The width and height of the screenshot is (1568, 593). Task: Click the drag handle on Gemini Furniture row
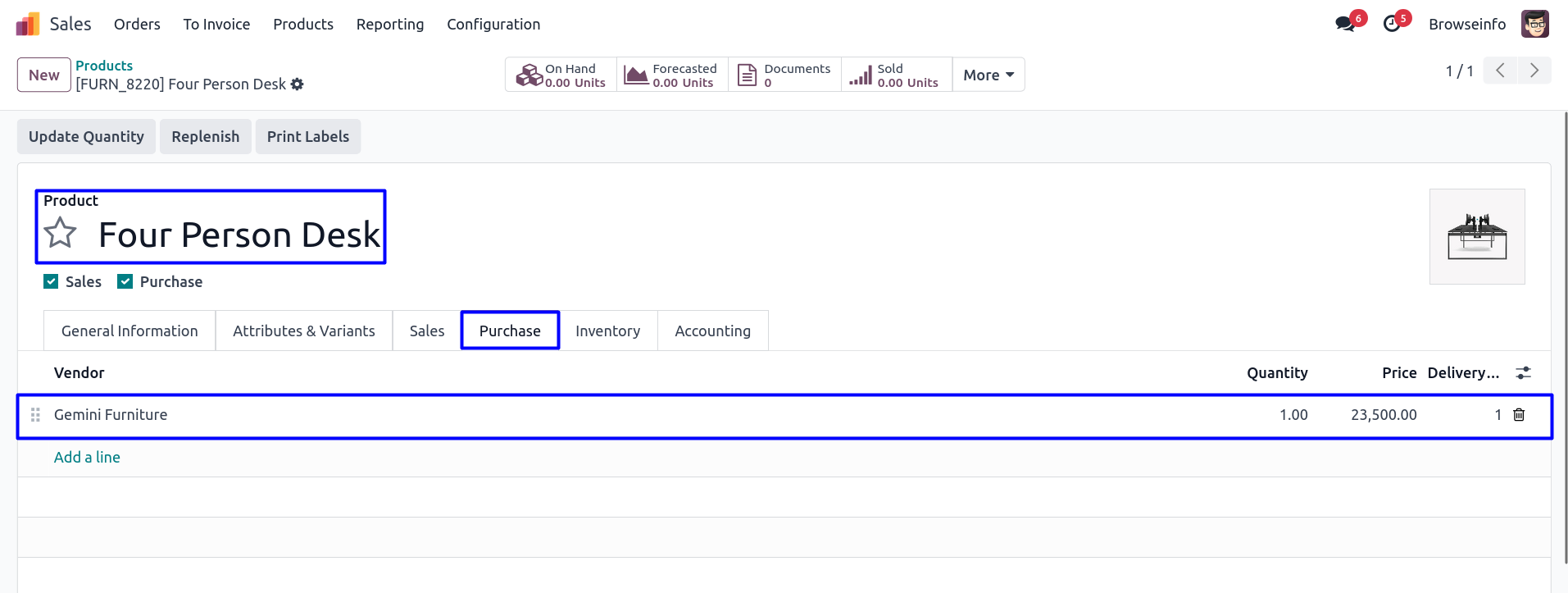pos(35,415)
